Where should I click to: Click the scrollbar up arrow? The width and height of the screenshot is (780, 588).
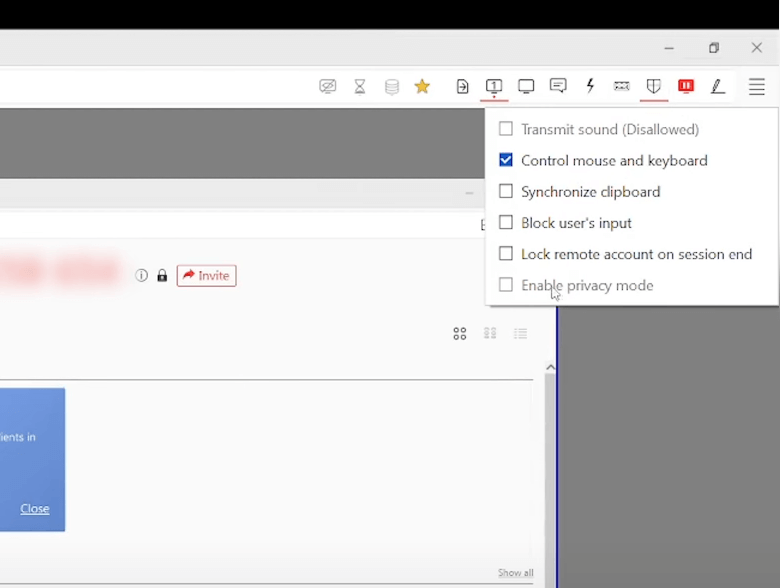tap(550, 368)
